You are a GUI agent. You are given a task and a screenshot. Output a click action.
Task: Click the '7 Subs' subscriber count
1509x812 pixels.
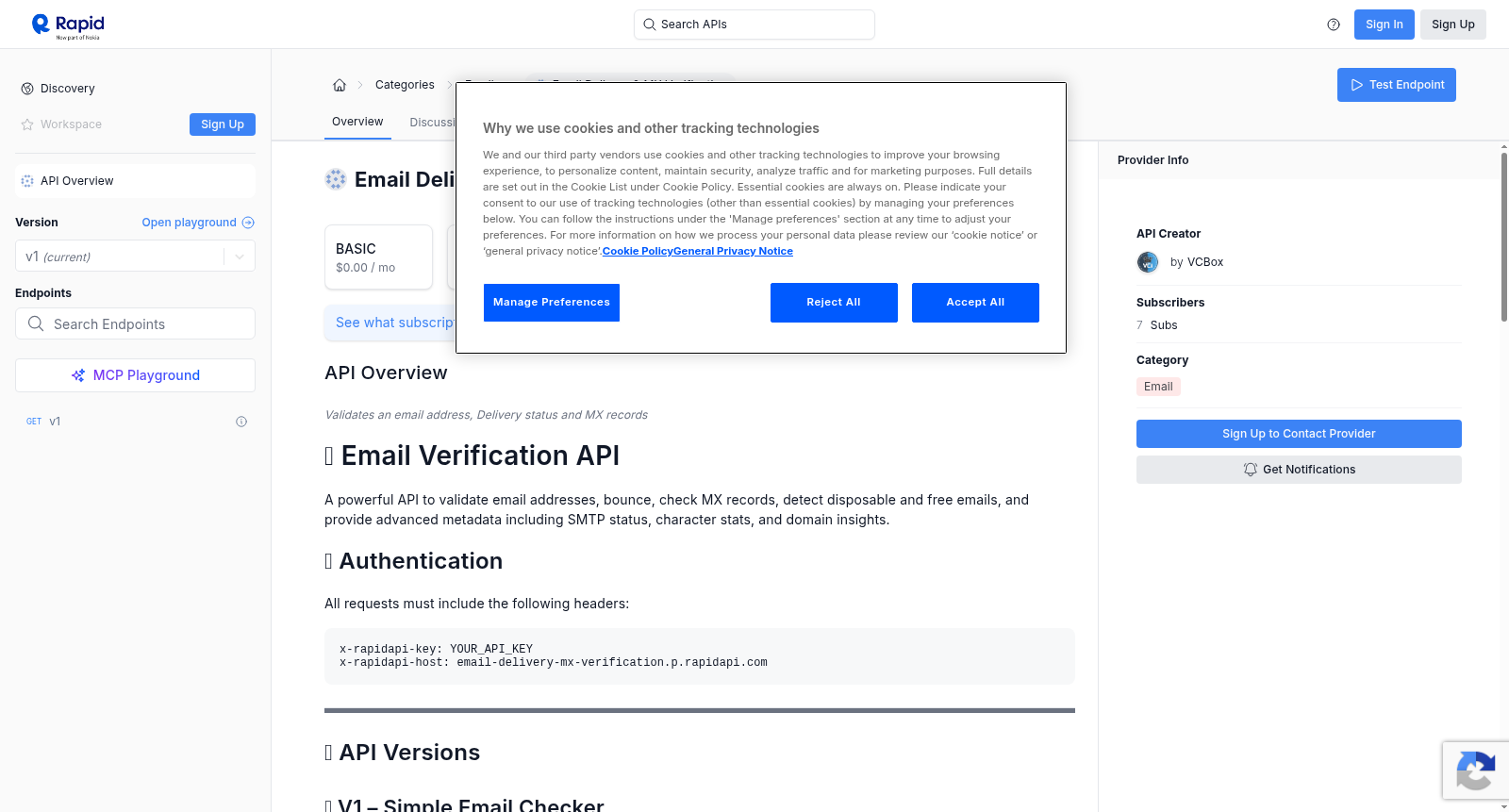[x=1157, y=325]
